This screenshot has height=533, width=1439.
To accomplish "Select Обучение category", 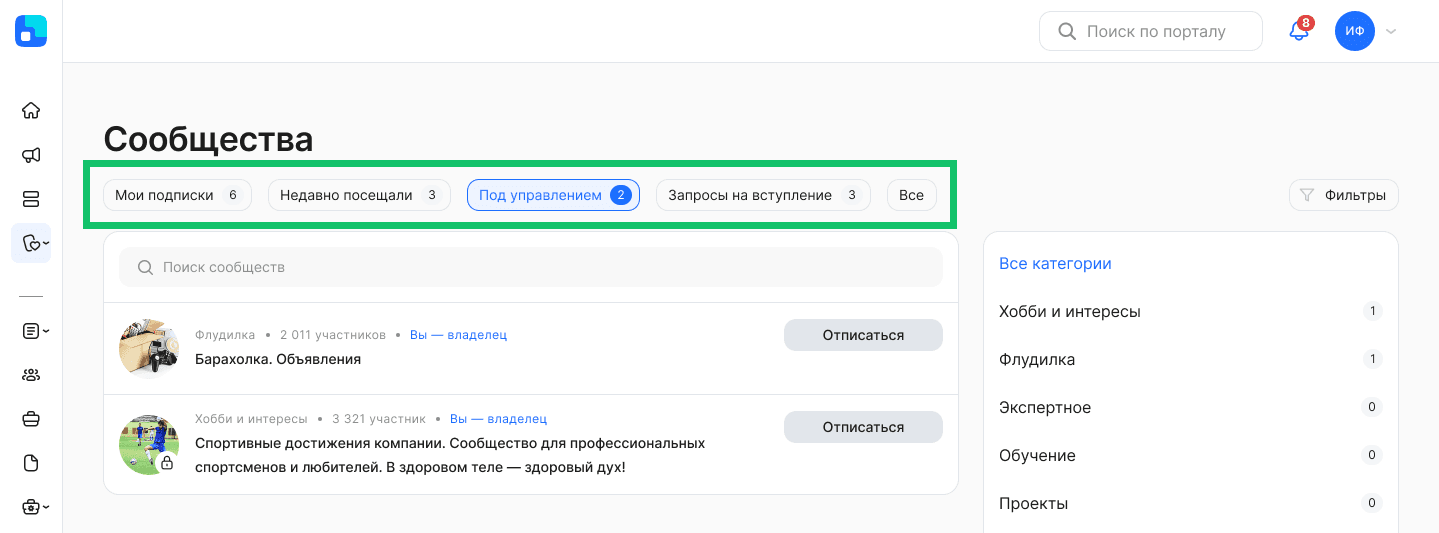I will (1190, 455).
